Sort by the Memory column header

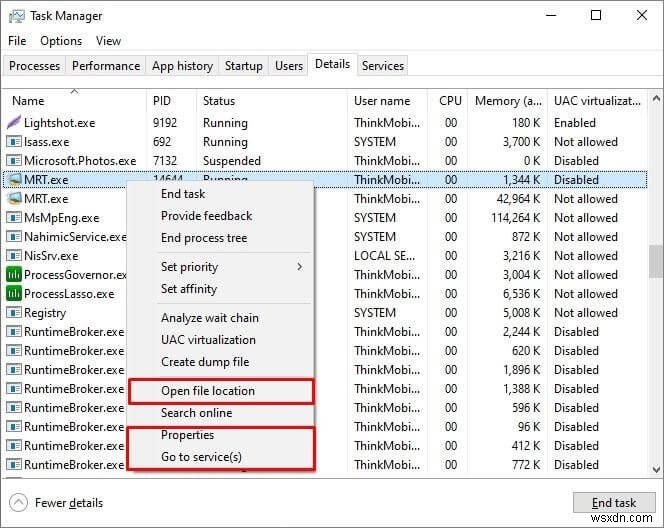(x=507, y=101)
